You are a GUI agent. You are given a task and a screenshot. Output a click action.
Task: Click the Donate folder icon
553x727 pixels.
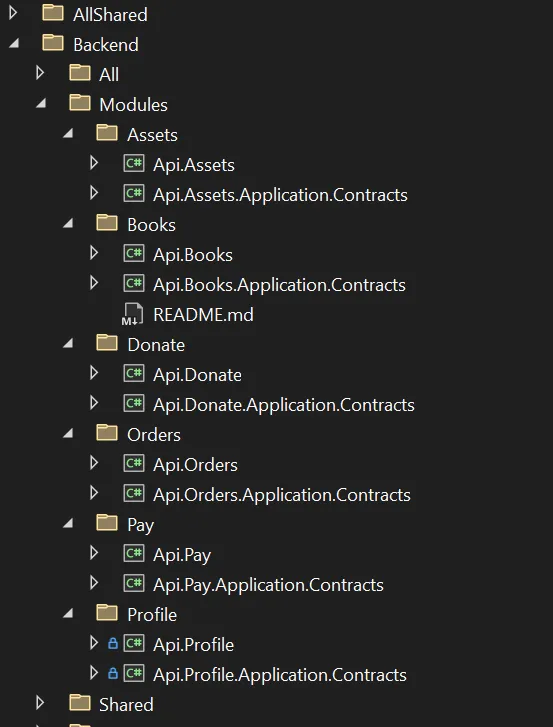point(107,343)
